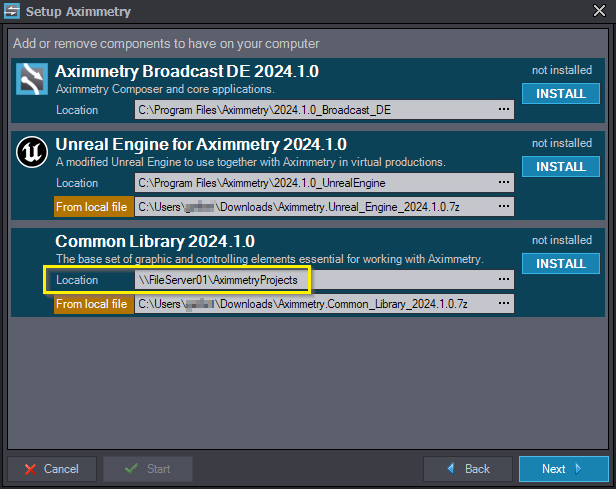Click 'Aximmetry Composer and core applications.' description
Screen dimensions: 616x489
[x=165, y=89]
